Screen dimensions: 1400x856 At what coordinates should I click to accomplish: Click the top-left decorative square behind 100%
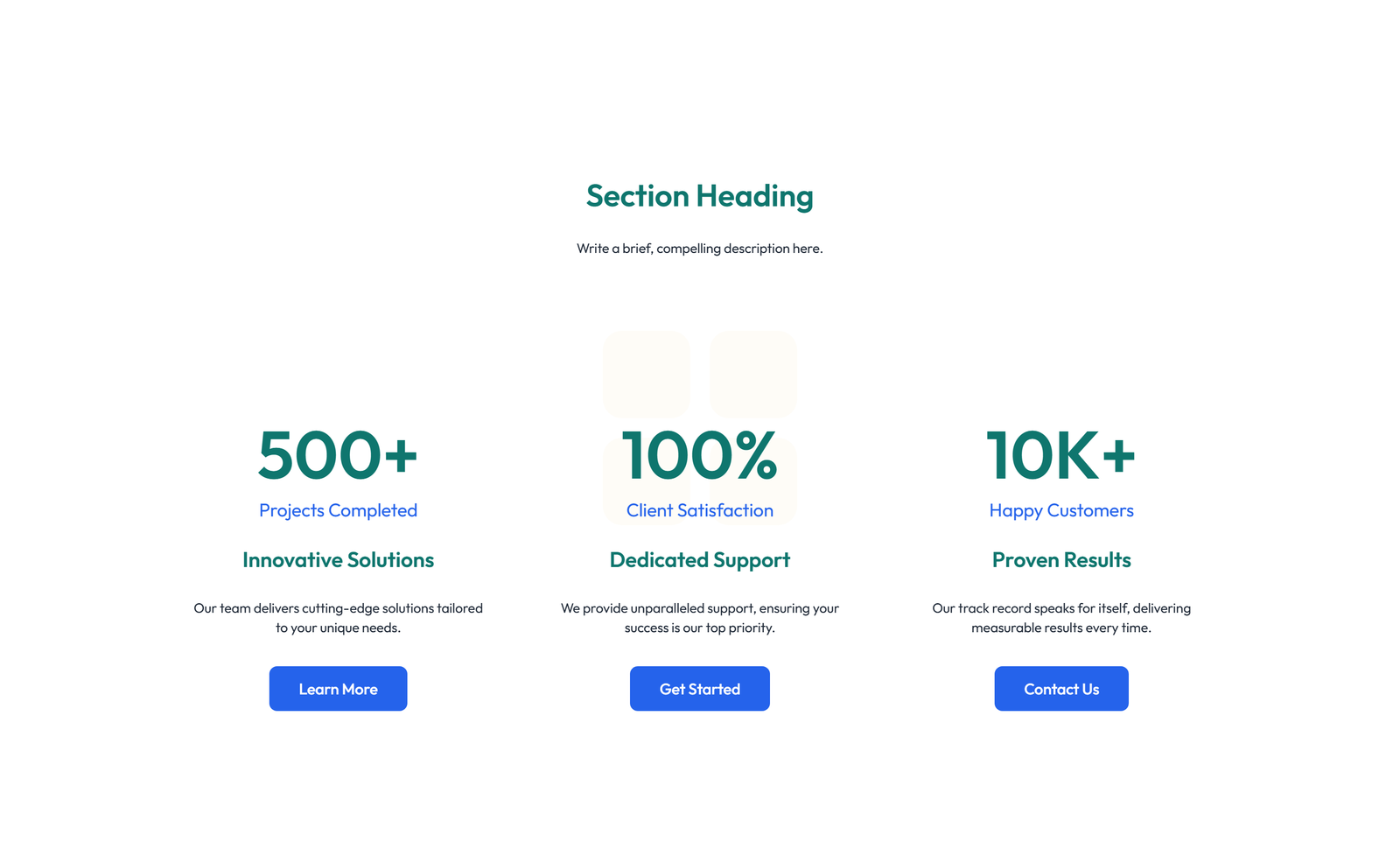coord(646,374)
